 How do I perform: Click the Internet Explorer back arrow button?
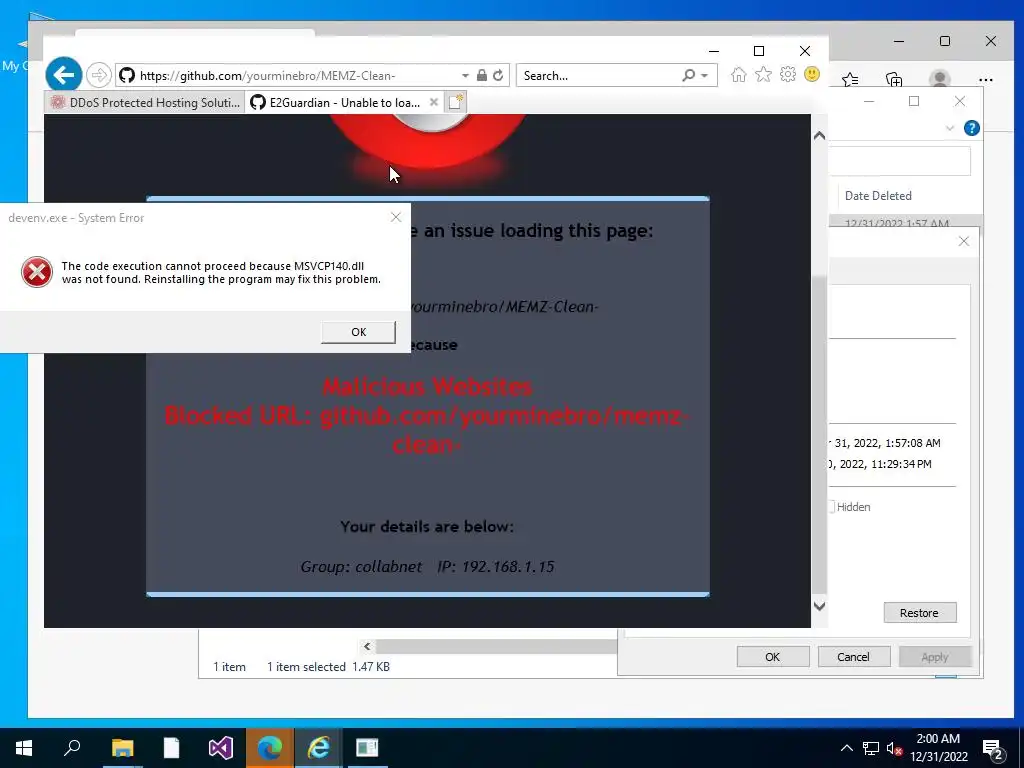tap(64, 76)
